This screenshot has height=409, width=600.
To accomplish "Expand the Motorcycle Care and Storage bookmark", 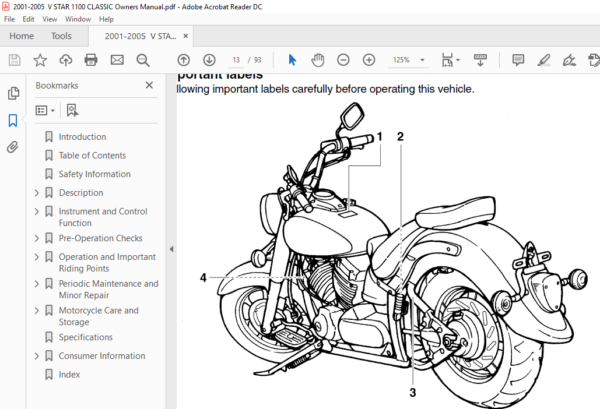I will (x=37, y=310).
